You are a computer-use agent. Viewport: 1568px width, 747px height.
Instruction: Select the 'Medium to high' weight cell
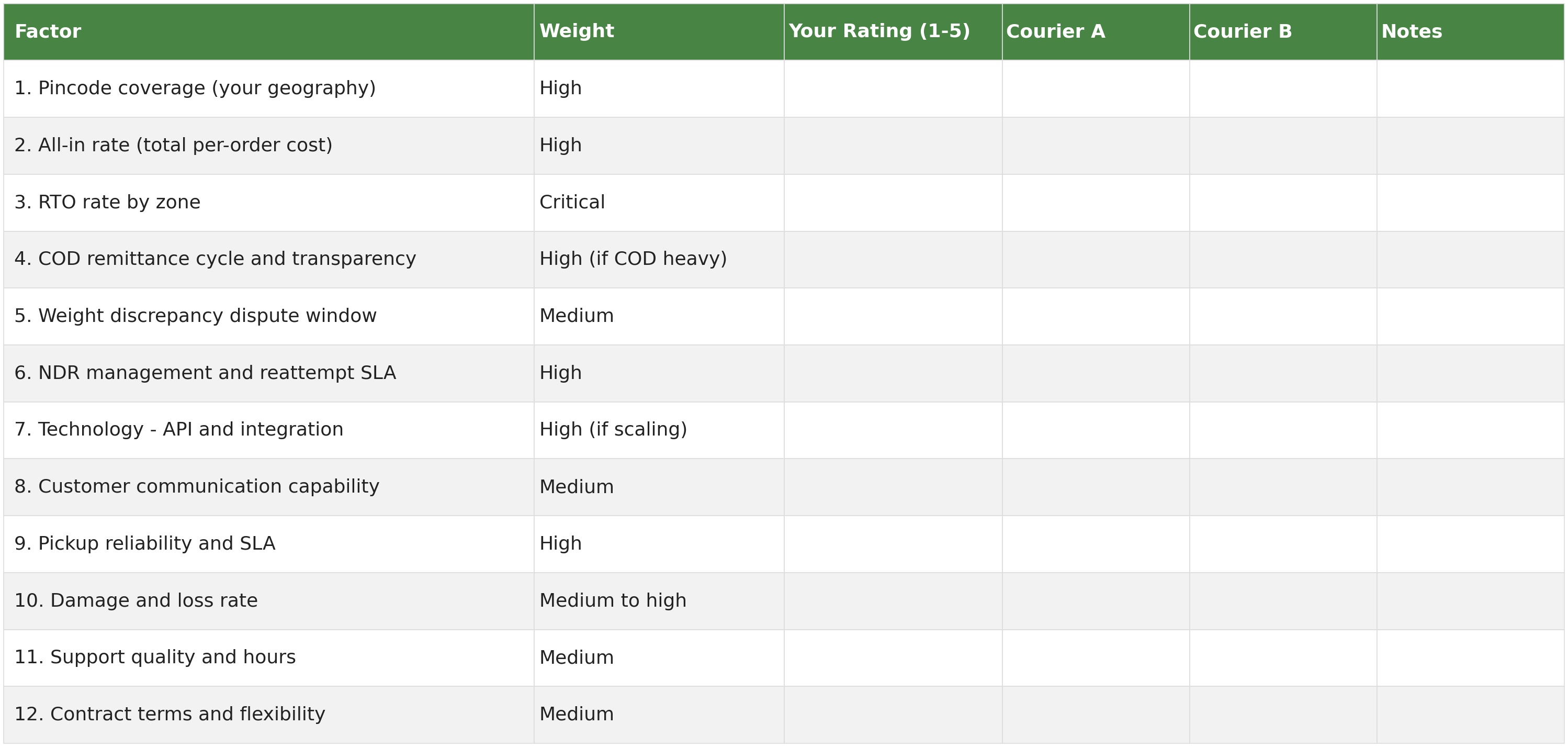click(x=659, y=601)
